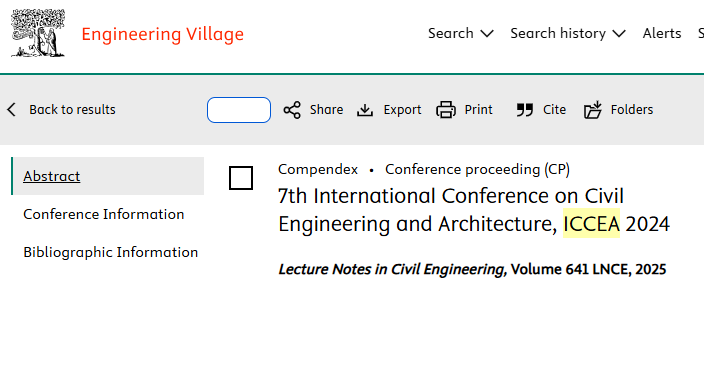Click the Print printer icon

pyautogui.click(x=446, y=110)
